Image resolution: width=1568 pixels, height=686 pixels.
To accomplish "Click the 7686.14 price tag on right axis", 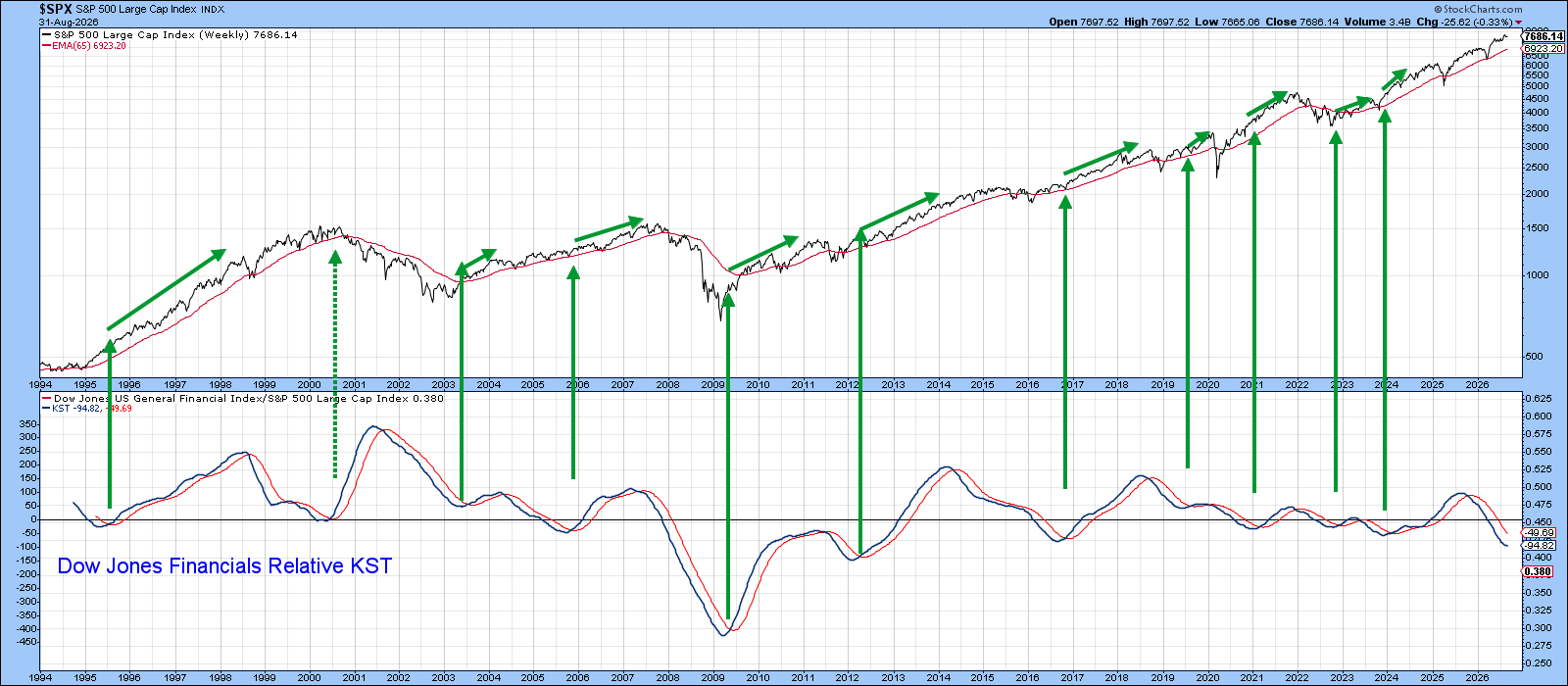I will [x=1543, y=36].
